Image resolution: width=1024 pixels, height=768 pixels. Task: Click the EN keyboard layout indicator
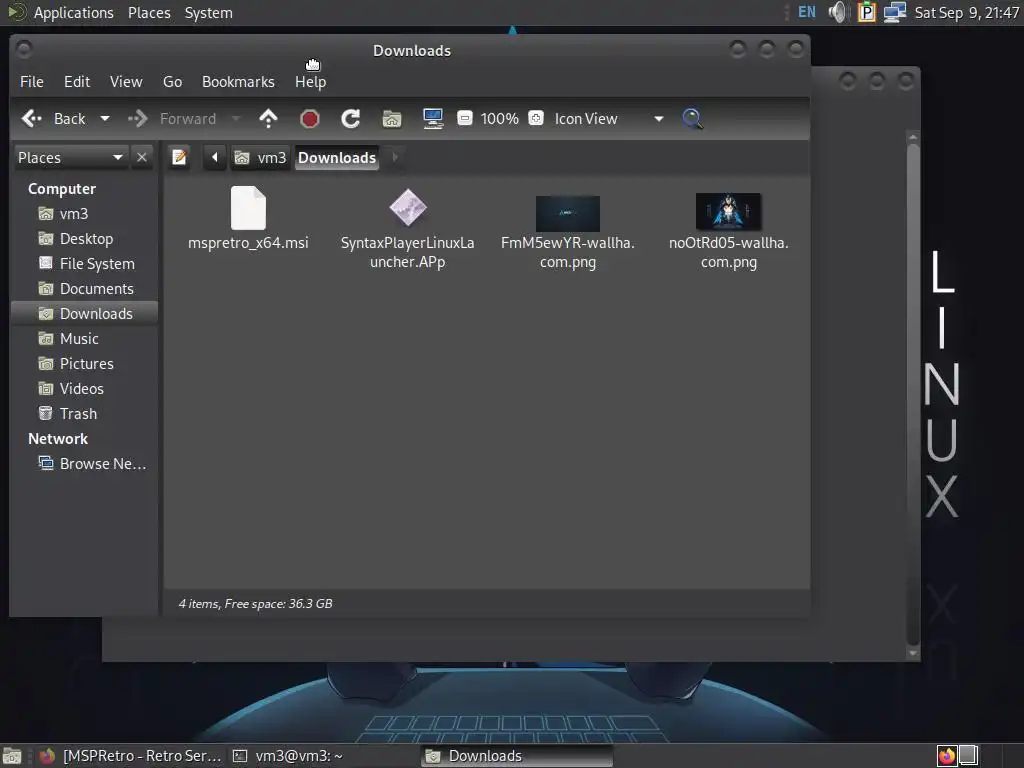807,12
